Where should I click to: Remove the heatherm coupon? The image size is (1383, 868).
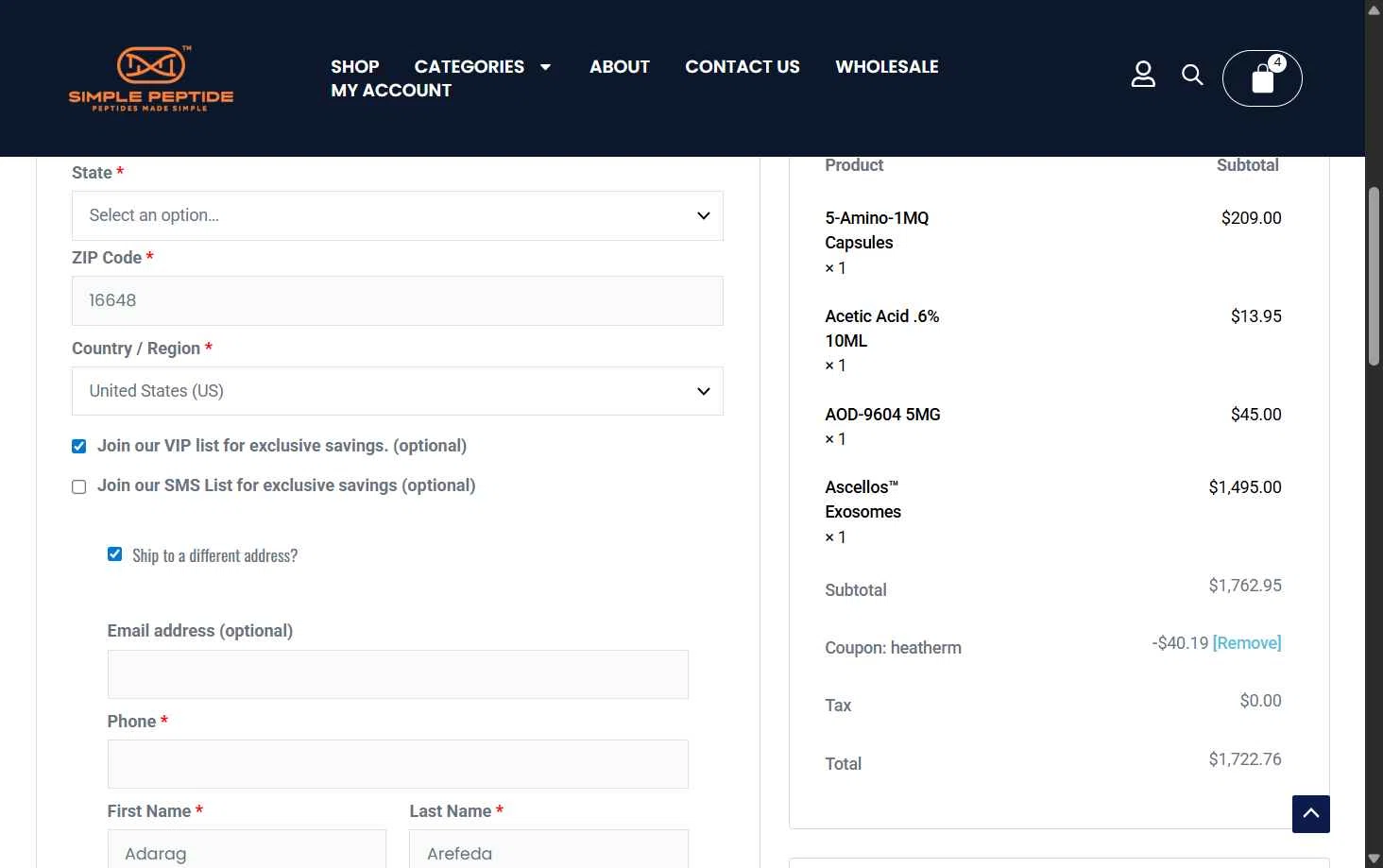[1247, 643]
